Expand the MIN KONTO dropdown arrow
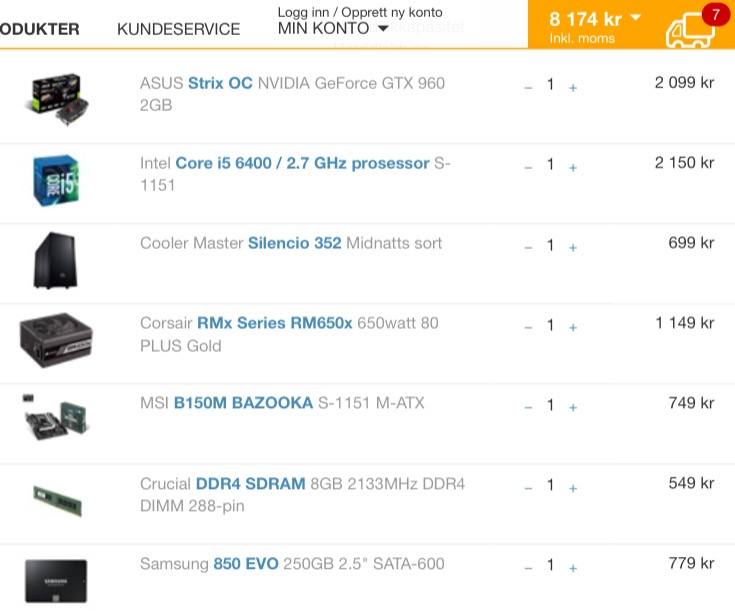The width and height of the screenshot is (735, 615). [383, 29]
